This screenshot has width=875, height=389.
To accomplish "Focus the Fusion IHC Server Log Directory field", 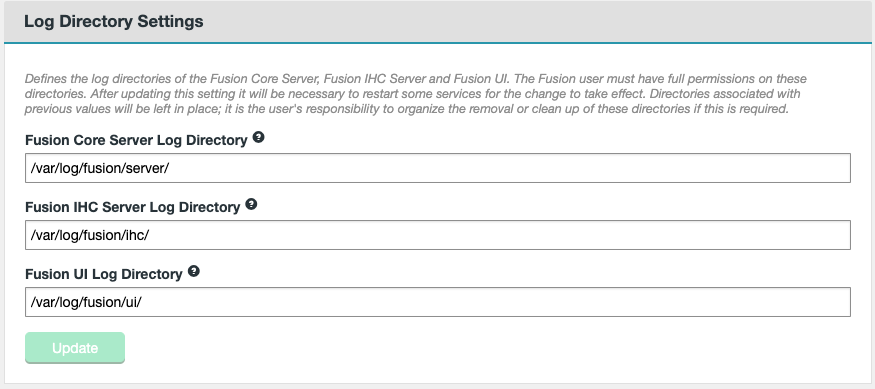I will coord(438,235).
